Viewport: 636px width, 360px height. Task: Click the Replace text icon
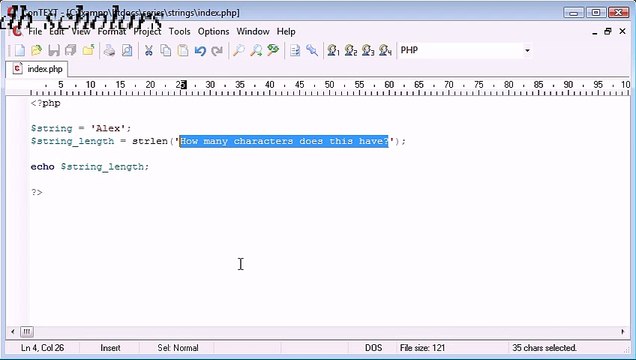(273, 50)
